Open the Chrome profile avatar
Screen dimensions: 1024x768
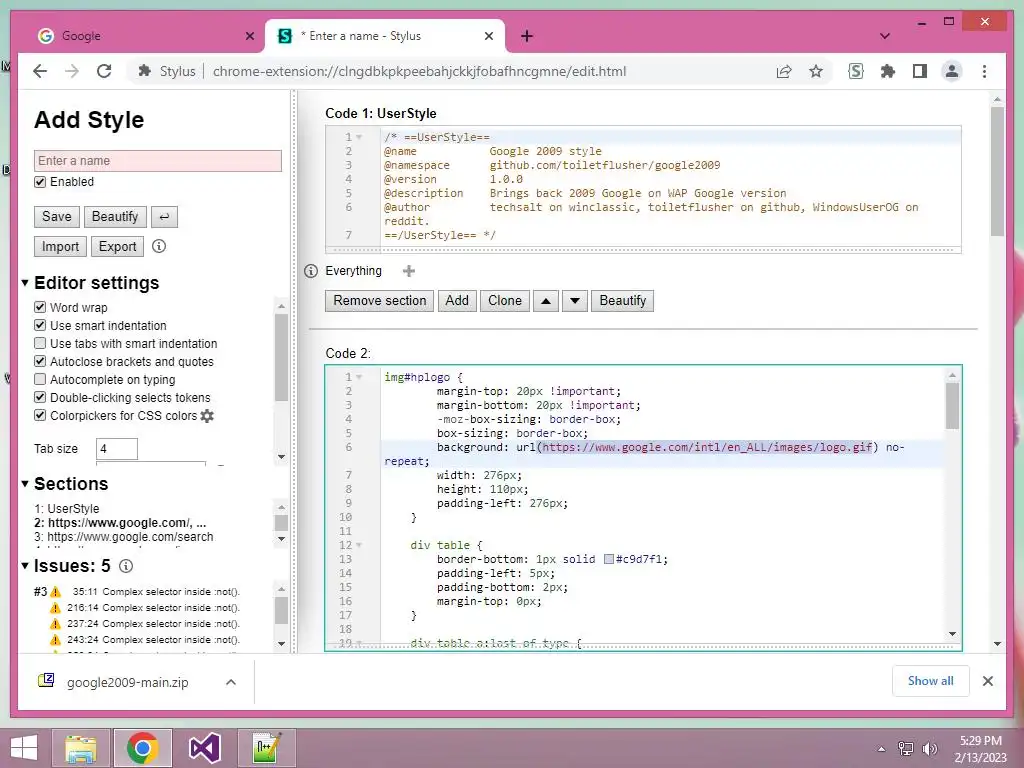952,71
